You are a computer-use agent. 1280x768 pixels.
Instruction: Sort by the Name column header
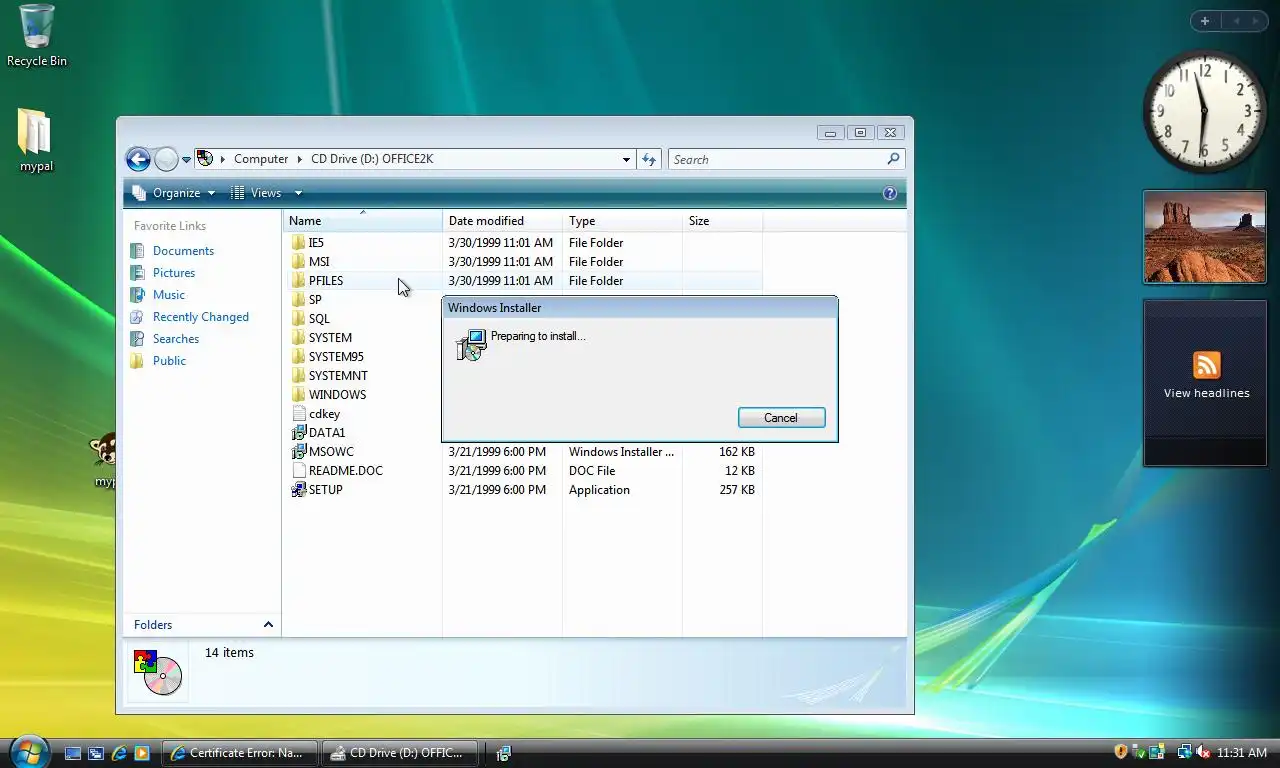coord(363,221)
